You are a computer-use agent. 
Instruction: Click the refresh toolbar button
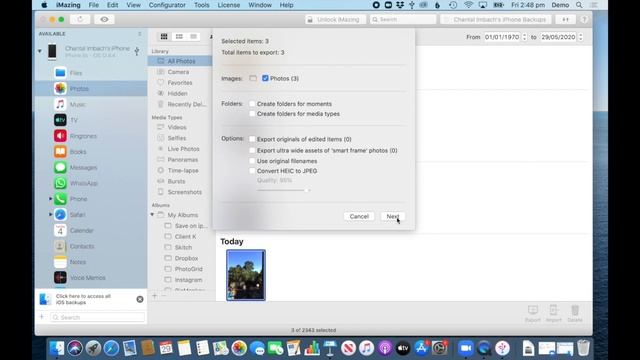point(80,19)
